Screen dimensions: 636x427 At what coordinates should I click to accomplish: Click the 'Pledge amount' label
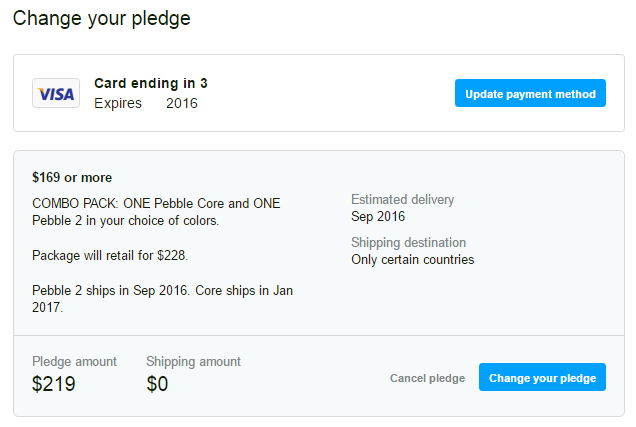[74, 361]
